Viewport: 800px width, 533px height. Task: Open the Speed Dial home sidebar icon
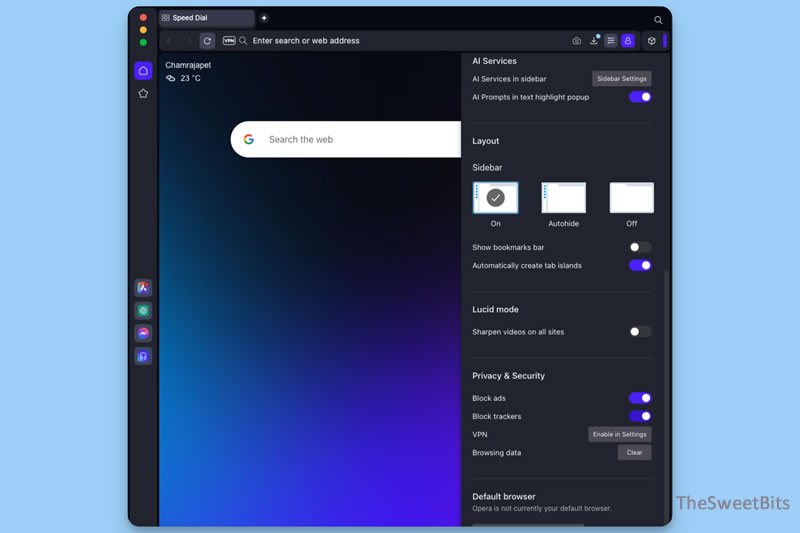coord(143,71)
